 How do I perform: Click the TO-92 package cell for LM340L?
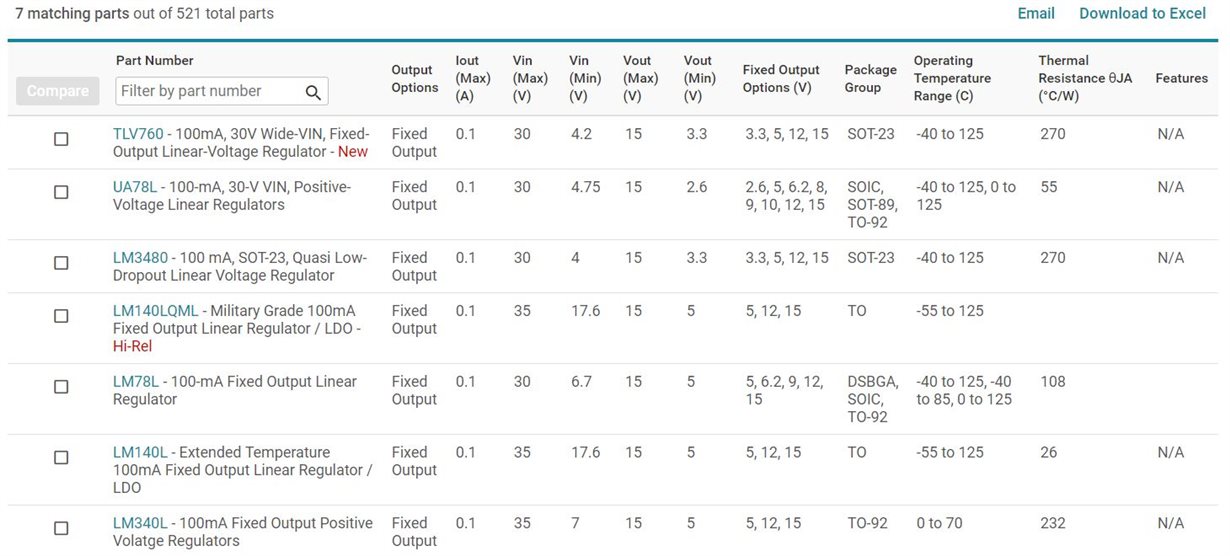868,524
